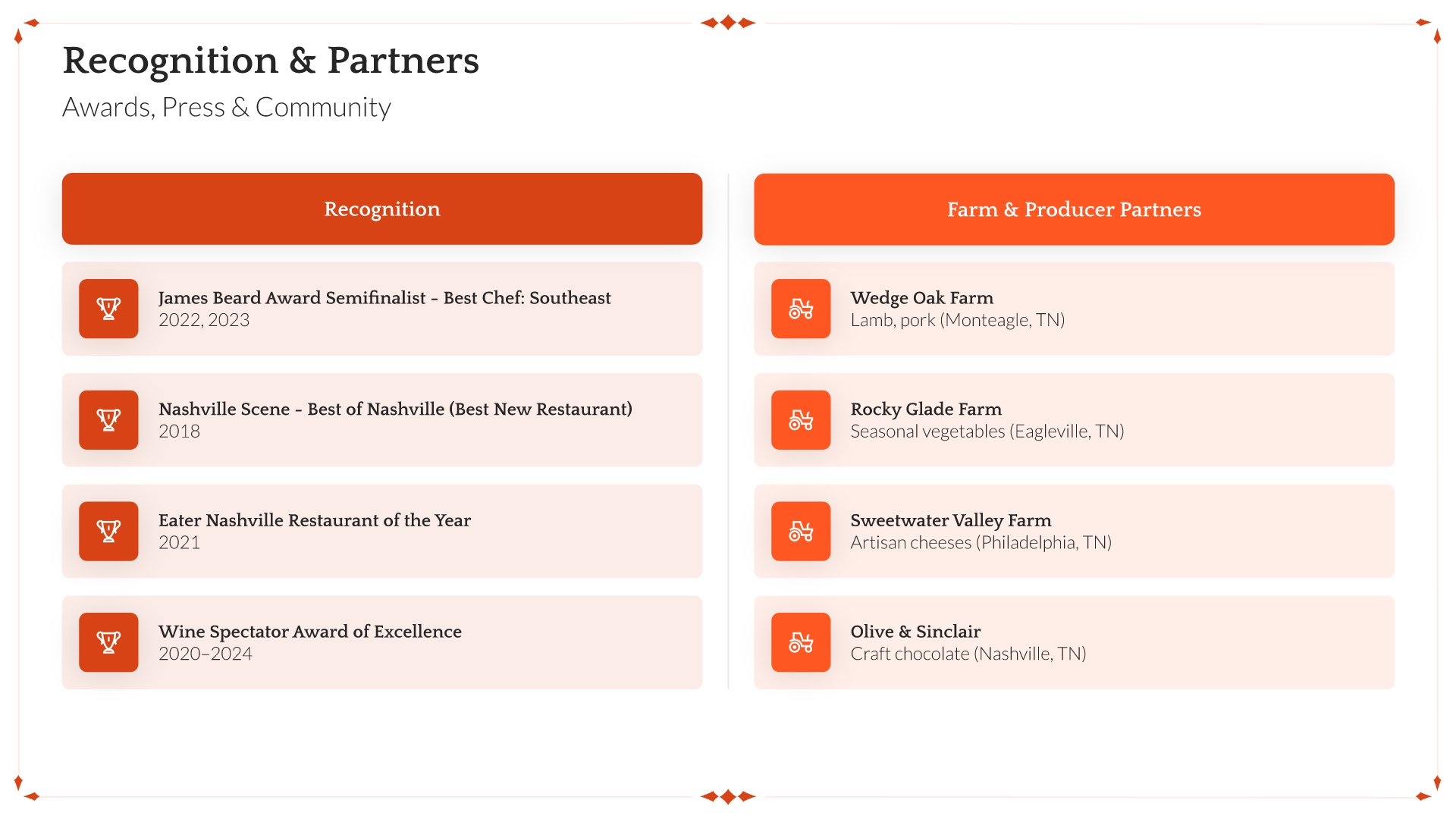Screen dimensions: 1456x819
Task: Click the tractor icon beside Olive & Sinclair
Action: point(801,642)
